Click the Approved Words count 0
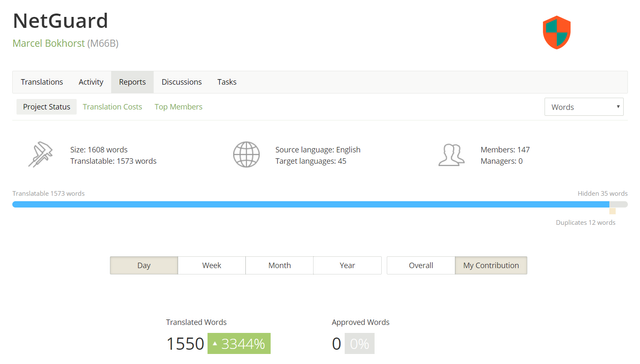This screenshot has width=640, height=364. [x=336, y=344]
